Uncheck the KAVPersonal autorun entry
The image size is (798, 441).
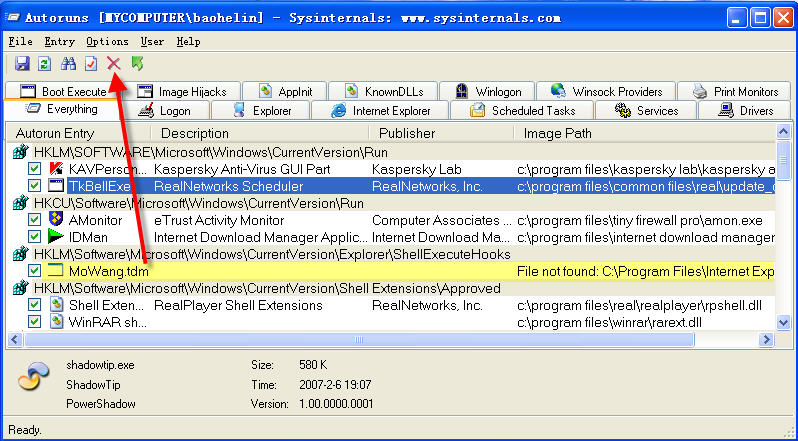pos(35,169)
